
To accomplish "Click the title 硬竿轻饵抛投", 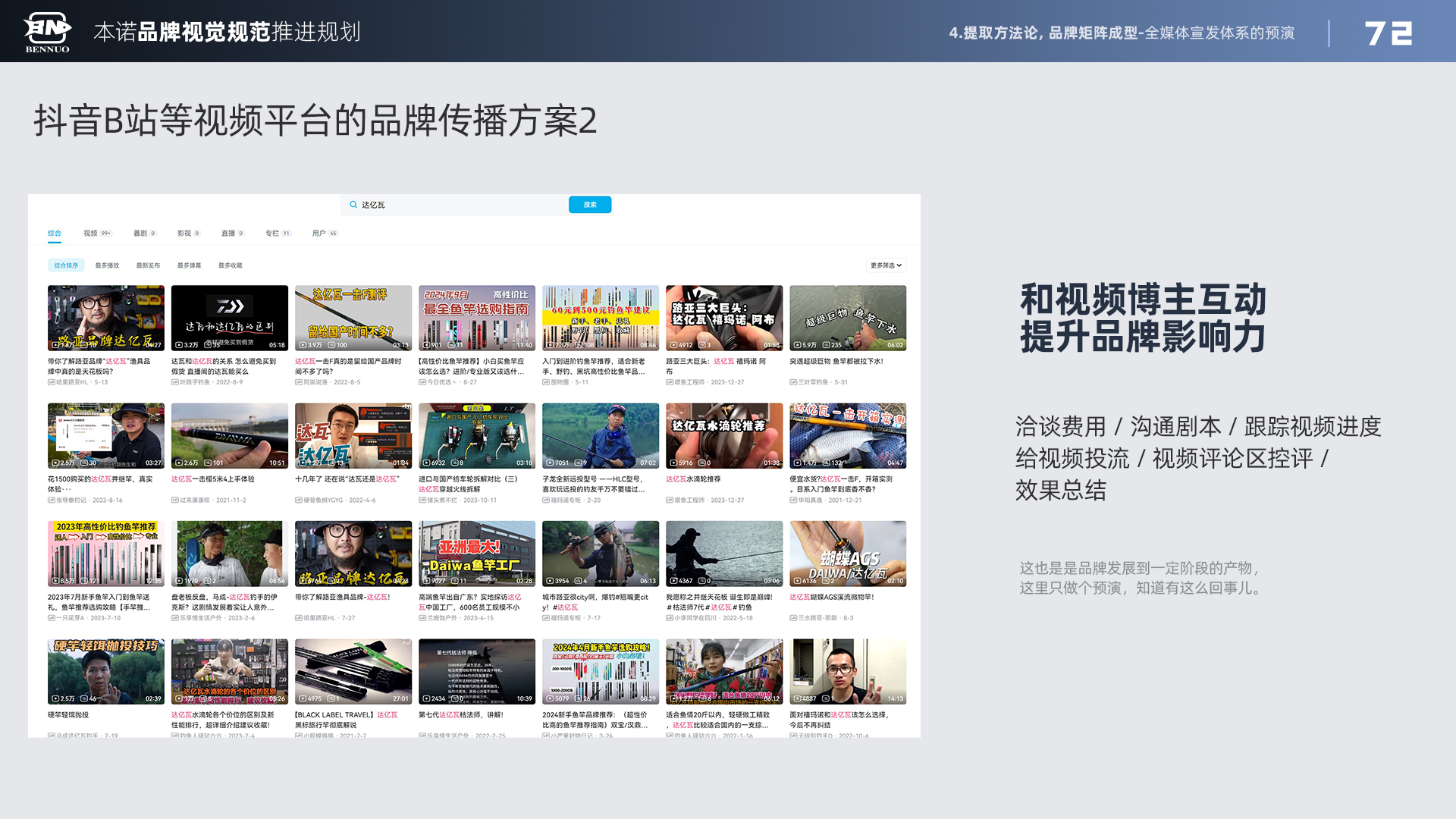I will [x=68, y=715].
